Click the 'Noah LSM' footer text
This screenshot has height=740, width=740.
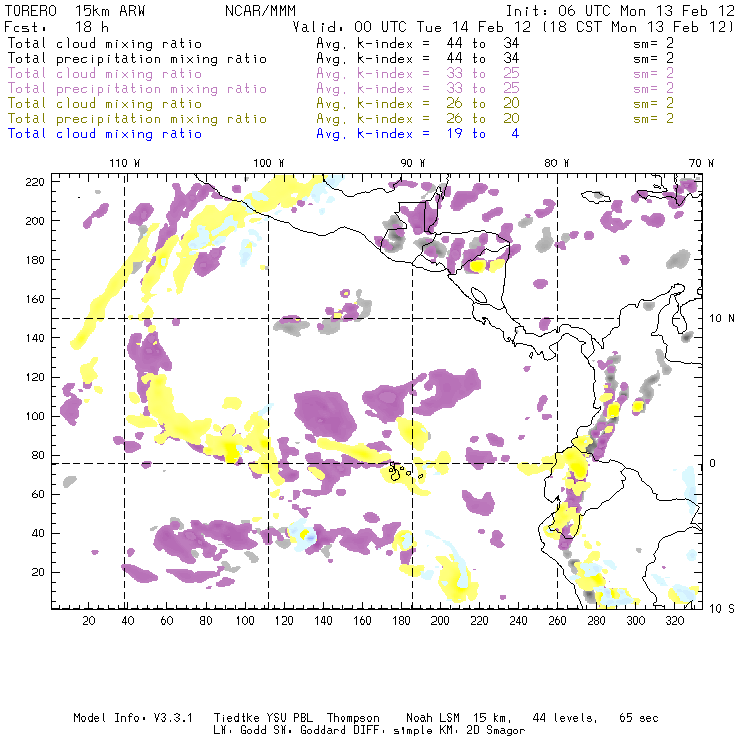point(433,718)
